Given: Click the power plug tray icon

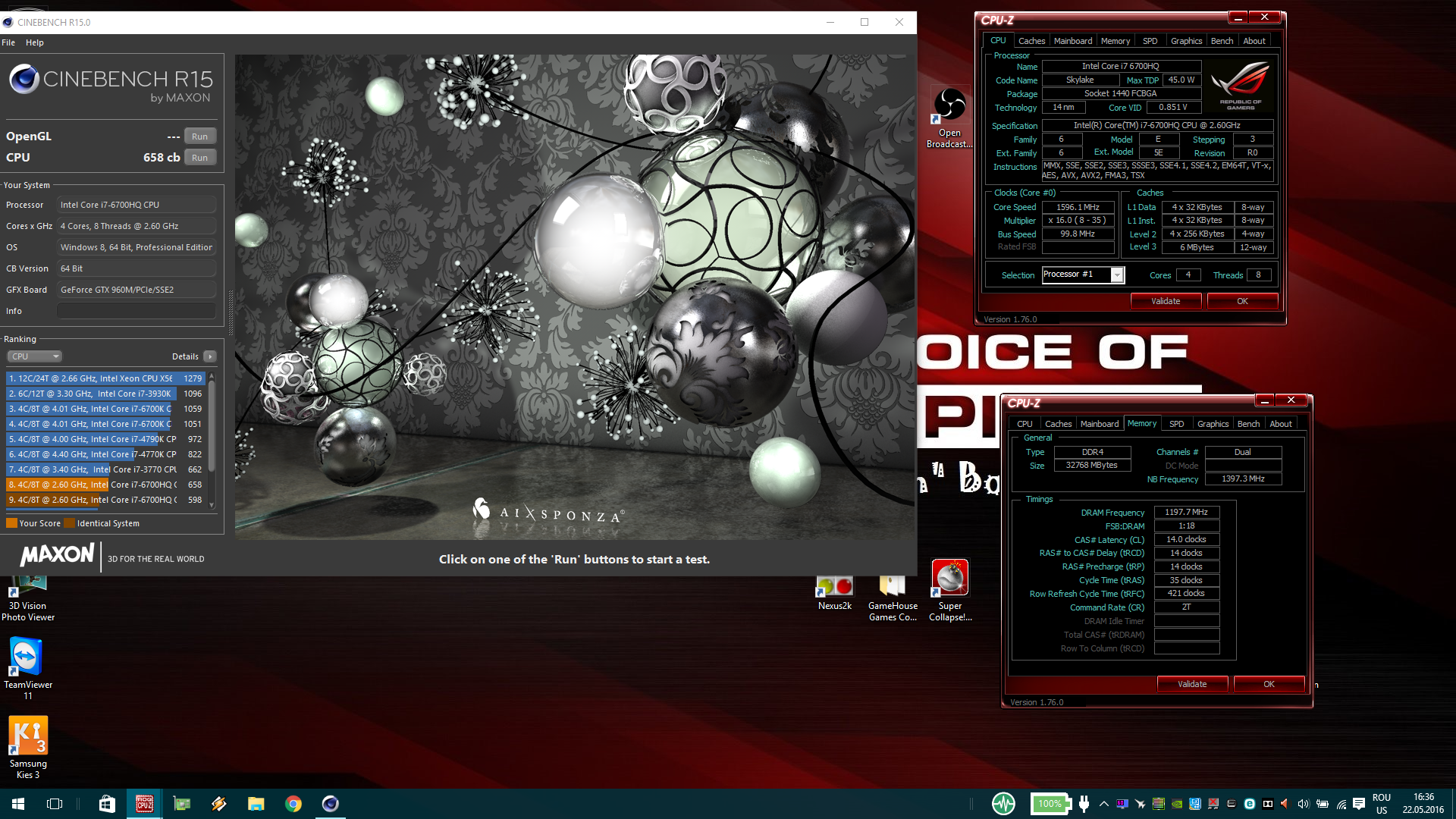Looking at the screenshot, I should 1084,804.
